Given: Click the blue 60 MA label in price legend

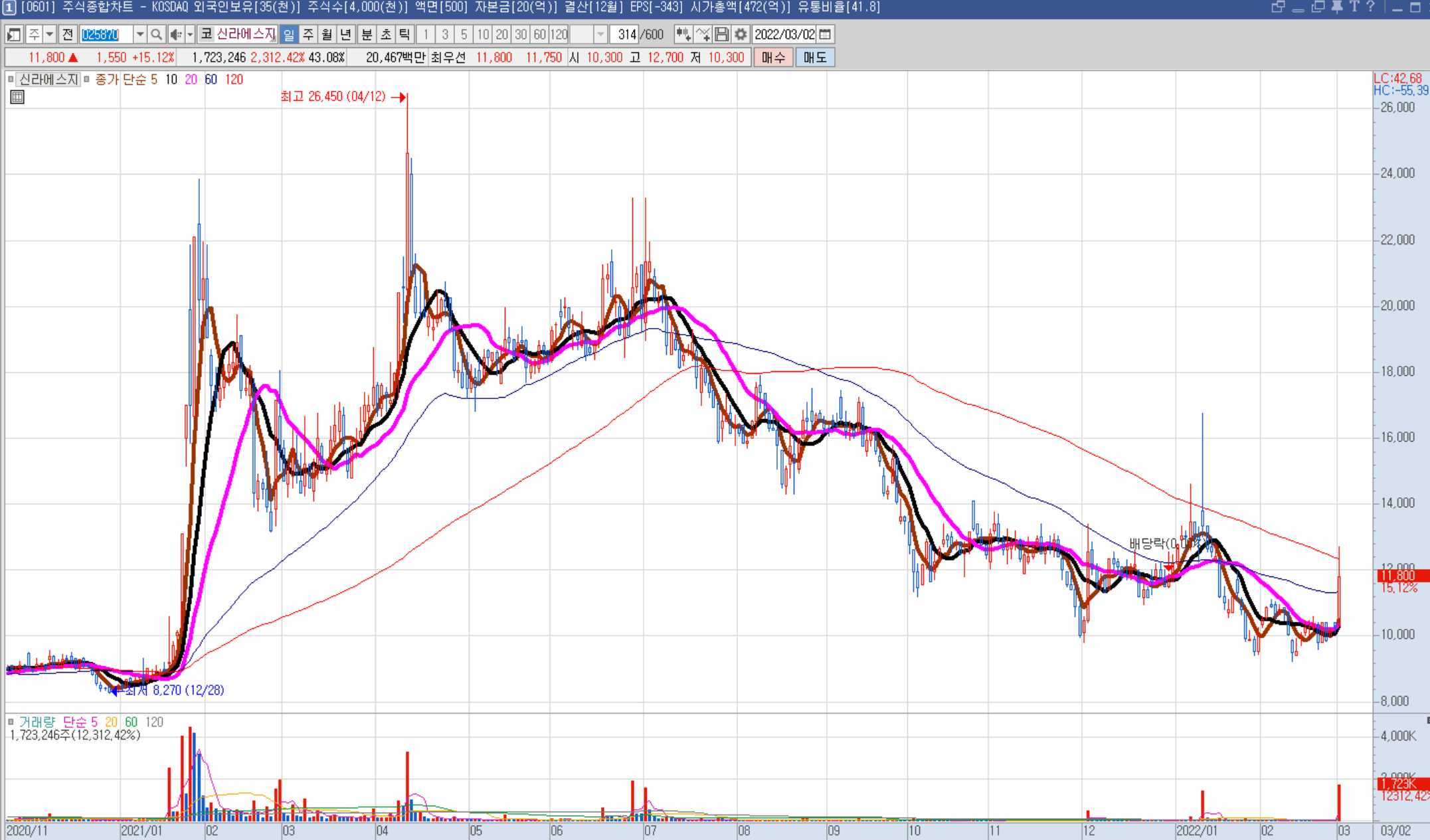Looking at the screenshot, I should click(x=211, y=80).
